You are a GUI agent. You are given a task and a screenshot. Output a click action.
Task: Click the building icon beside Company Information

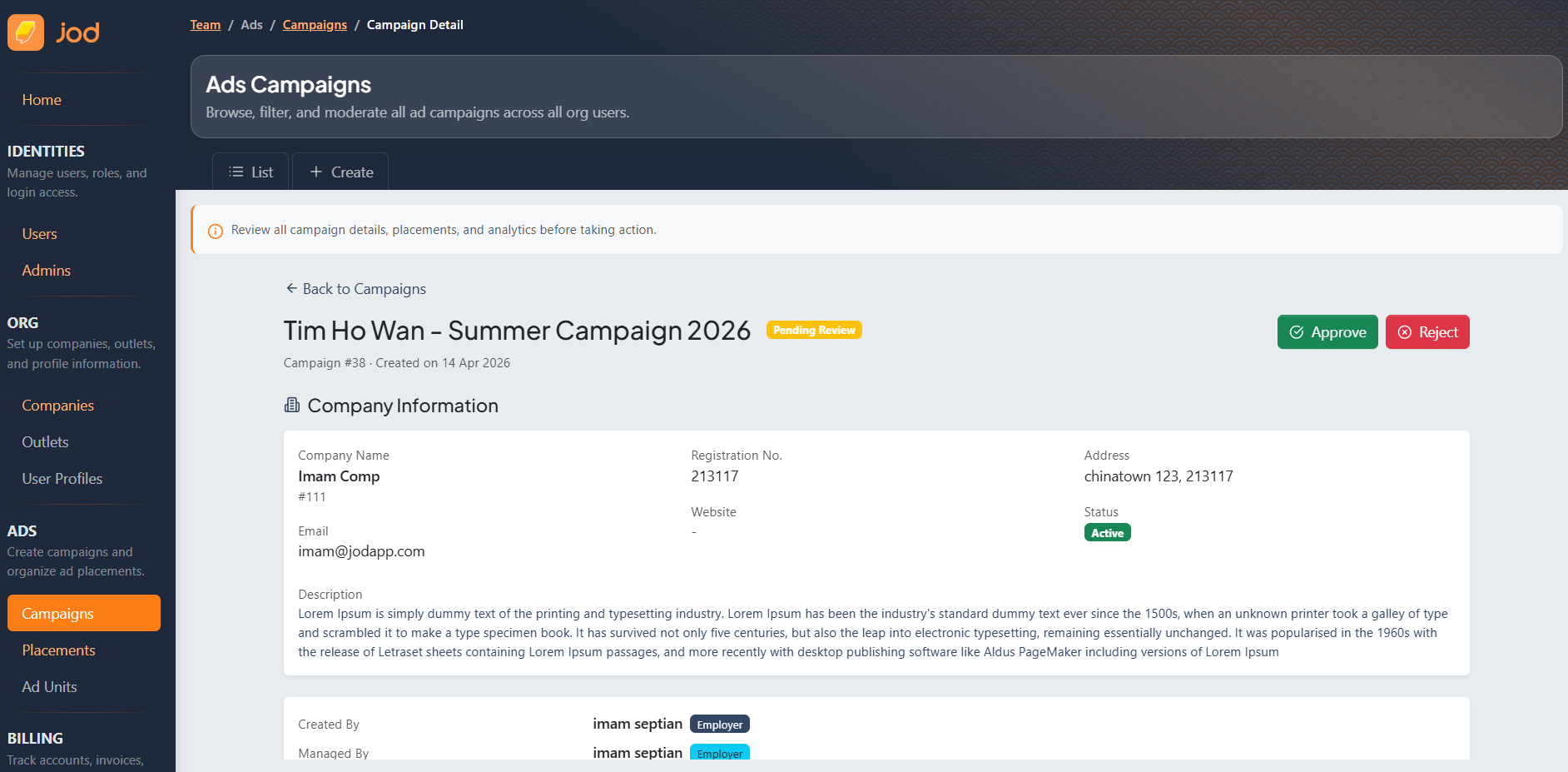pos(292,405)
